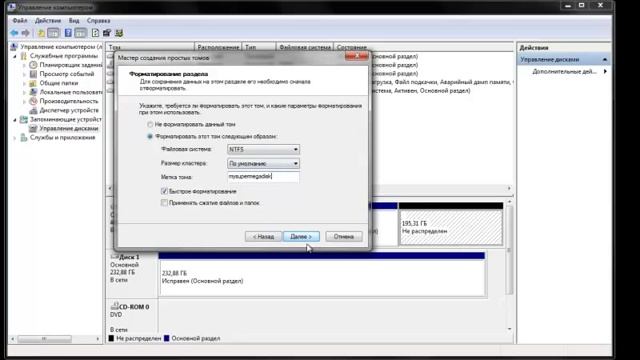This screenshot has width=640, height=360.
Task: Enable 'Применять сжатие файлов и папок' checkbox
Action: click(x=164, y=202)
